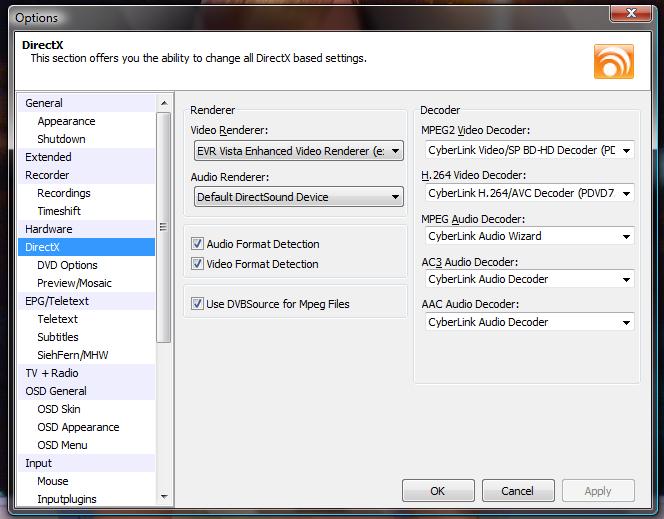Expand the H.264 Video Decoder dropdown
Screen dimensions: 664x519
[529, 193]
